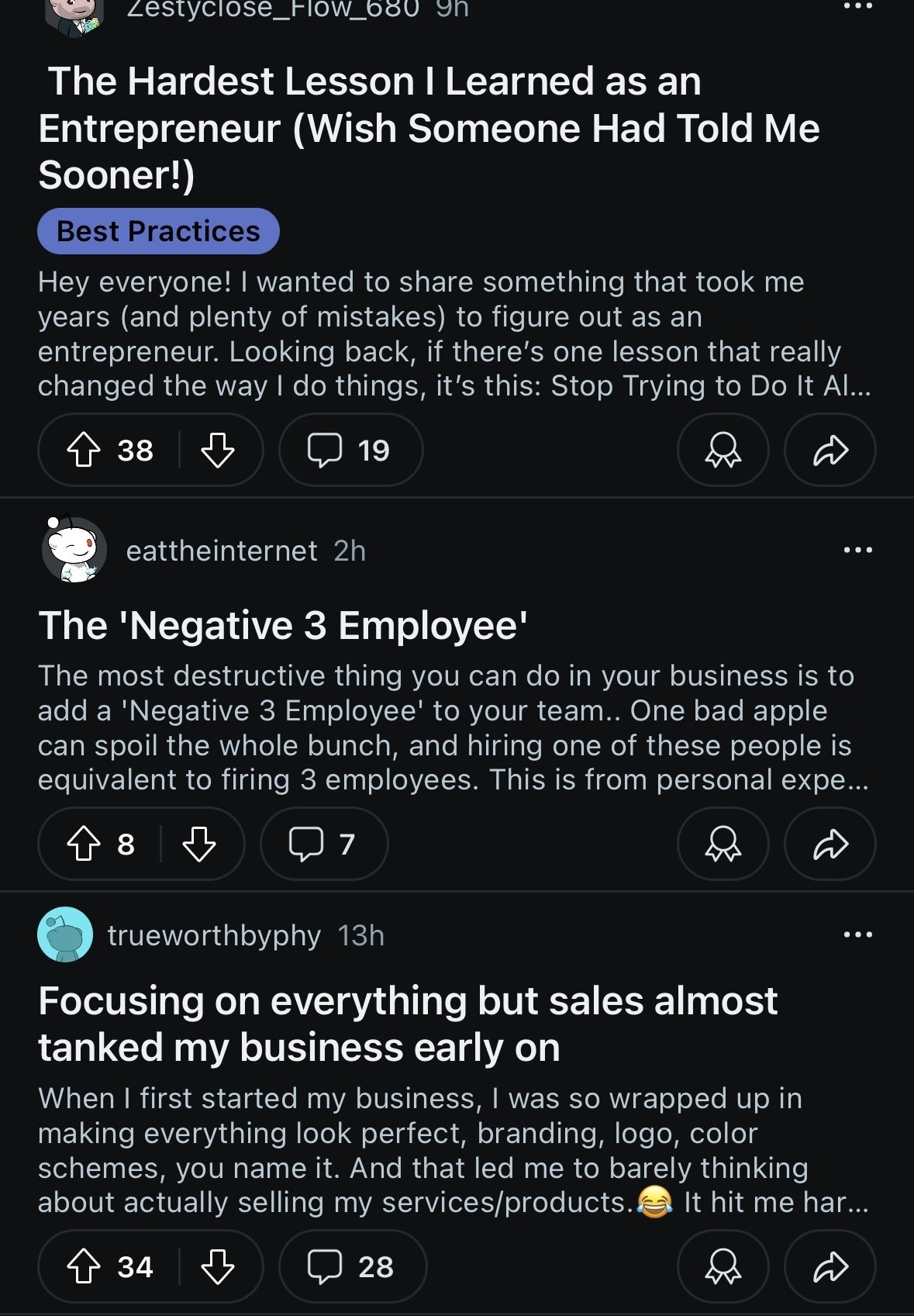Screen dimensions: 914x1316
Task: Upvote the trueworthbyphy sales post
Action: [x=84, y=1267]
